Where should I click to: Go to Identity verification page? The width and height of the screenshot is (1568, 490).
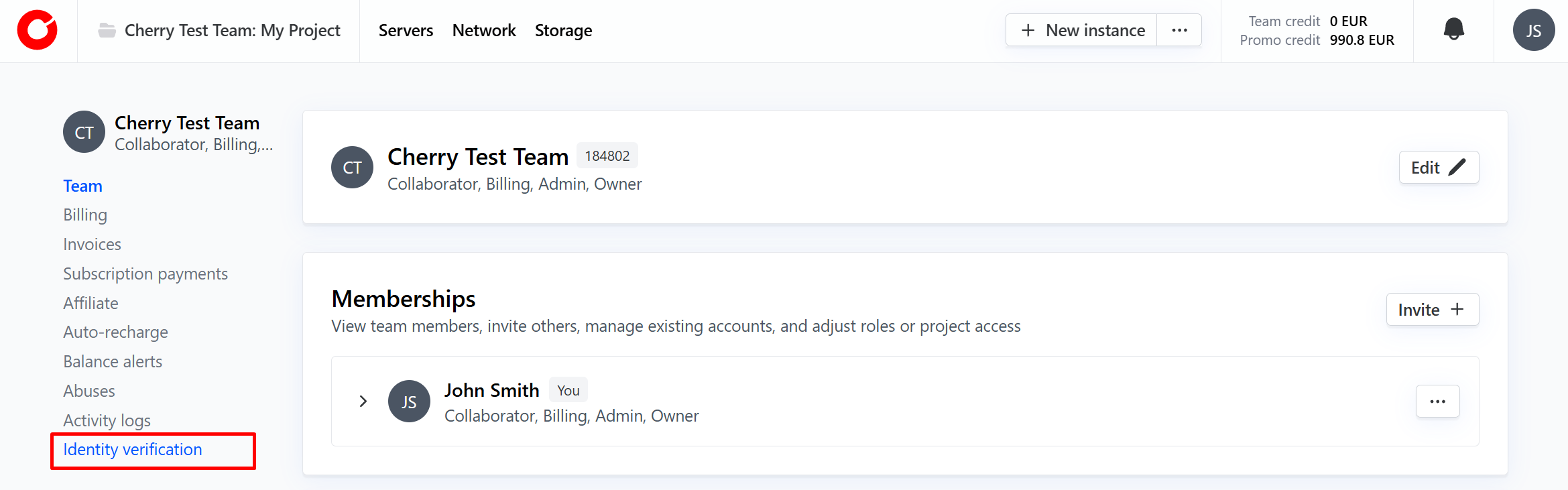tap(133, 450)
